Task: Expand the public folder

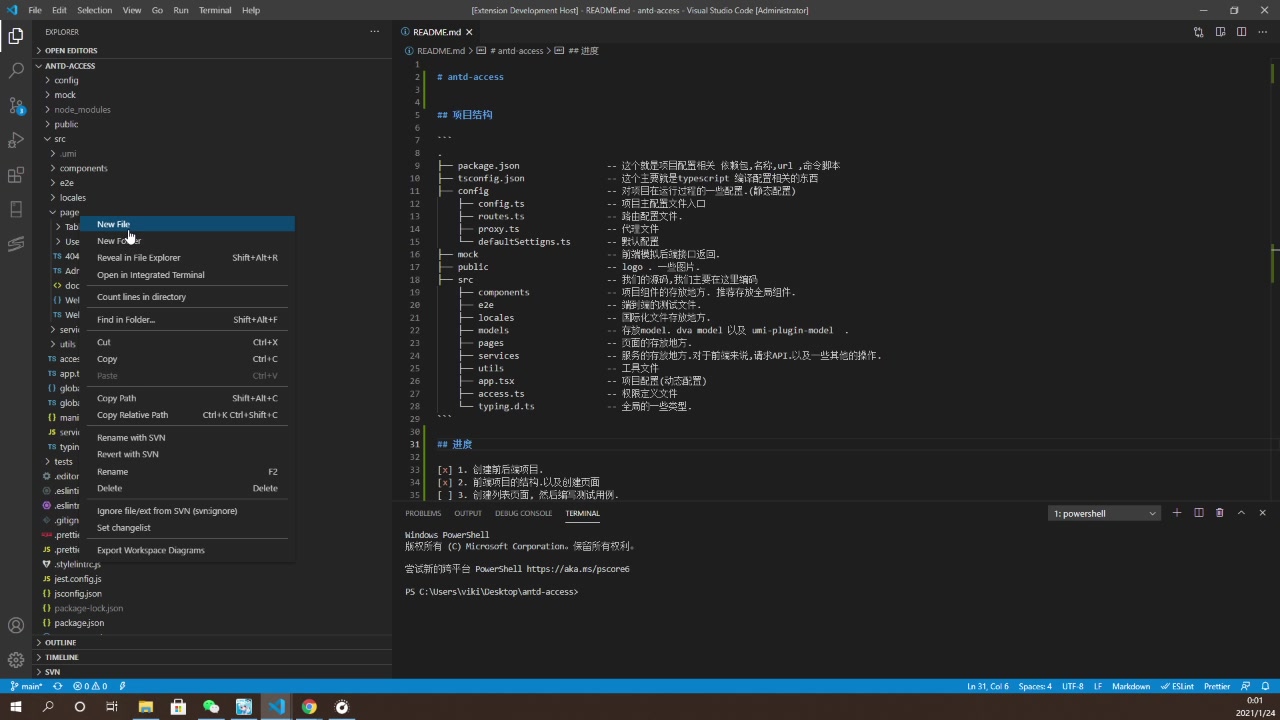Action: pos(66,124)
